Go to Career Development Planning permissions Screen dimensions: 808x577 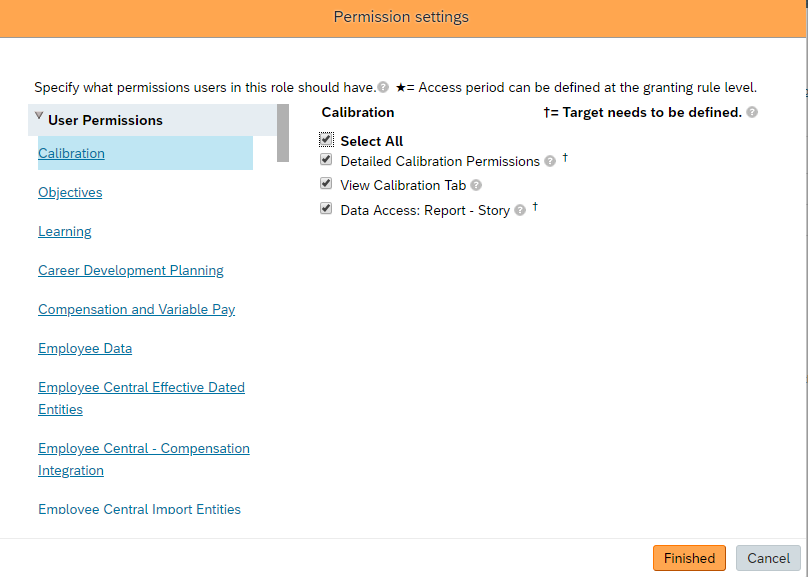pos(131,270)
